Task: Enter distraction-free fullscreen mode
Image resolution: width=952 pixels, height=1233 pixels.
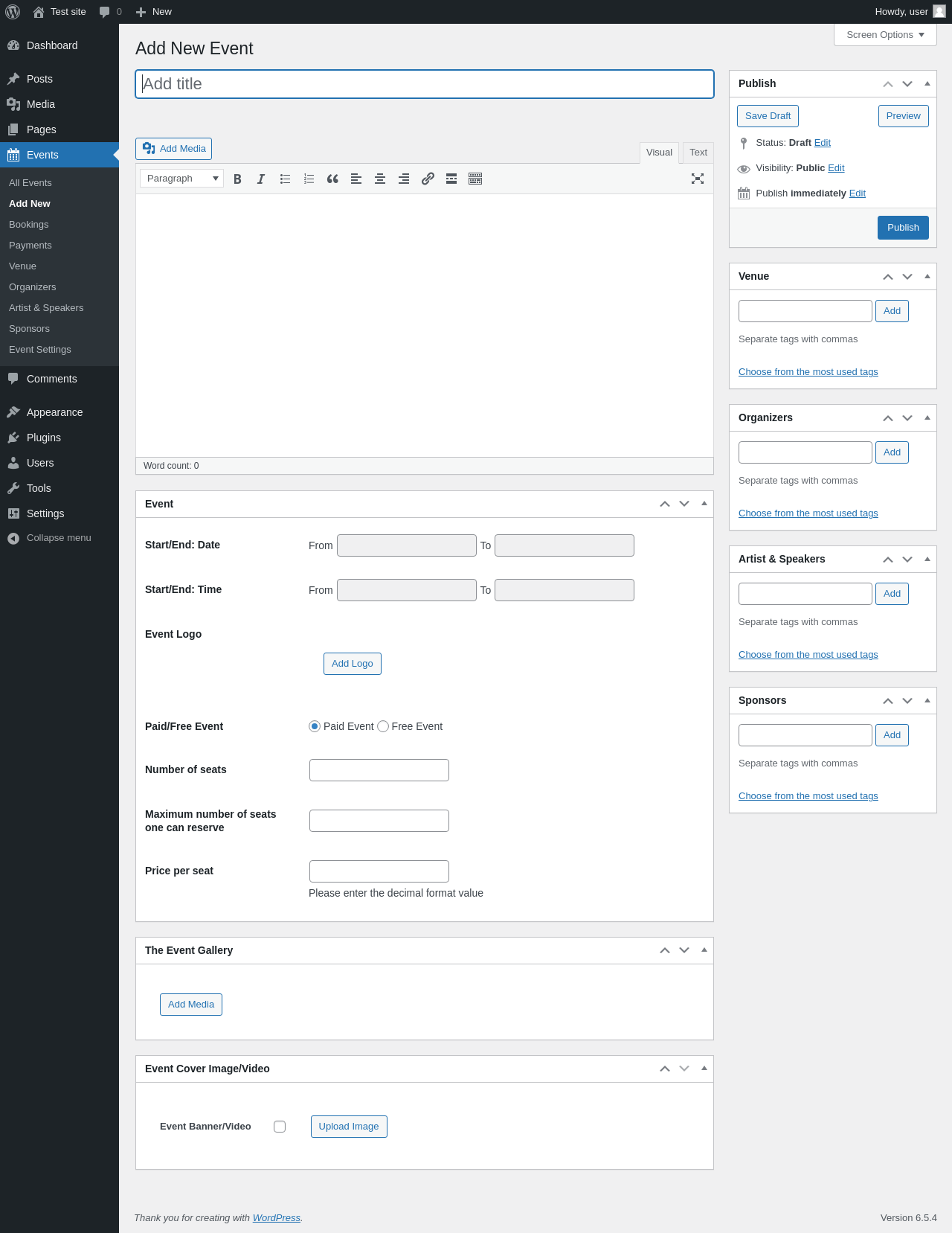Action: point(698,179)
